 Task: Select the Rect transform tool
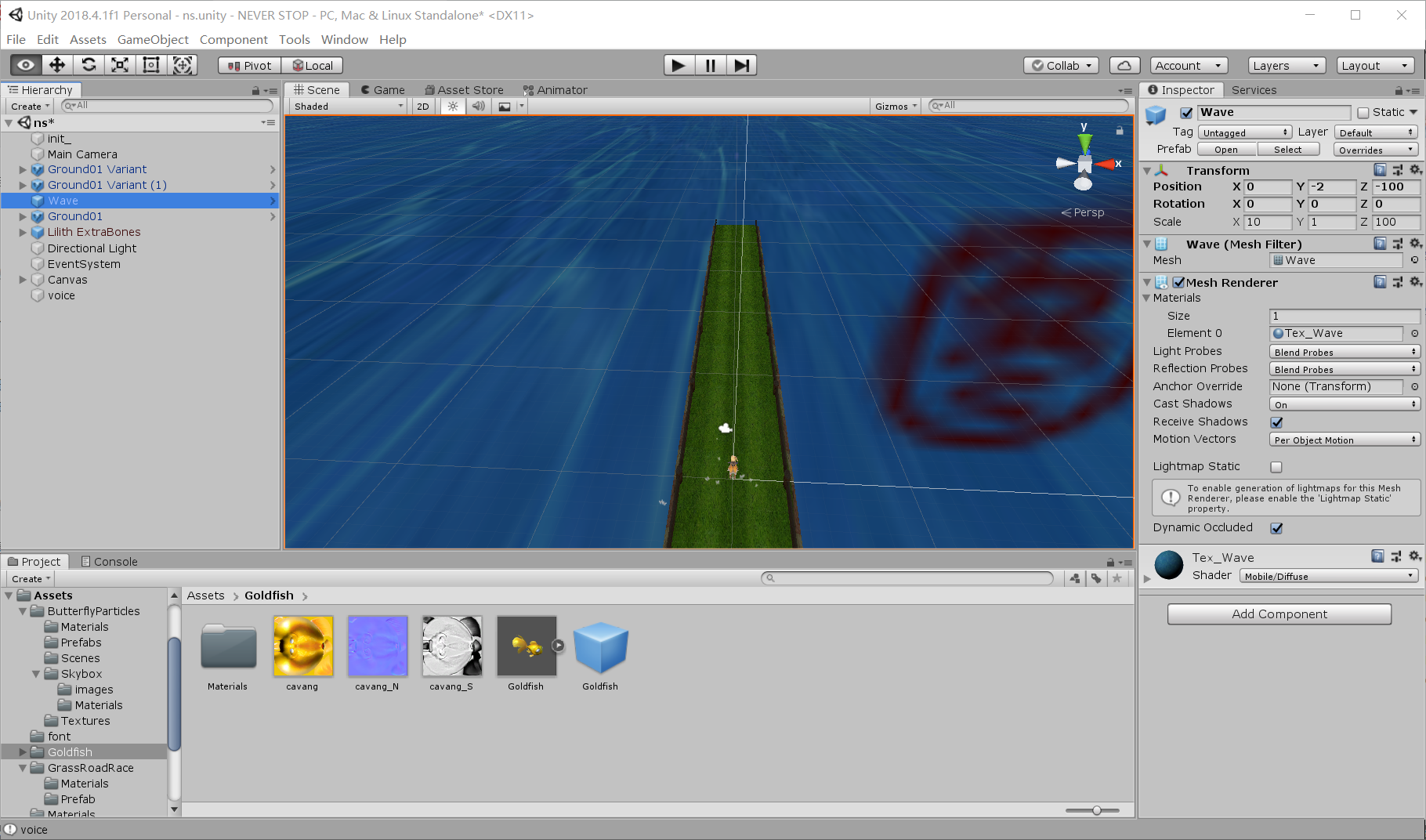[x=150, y=65]
